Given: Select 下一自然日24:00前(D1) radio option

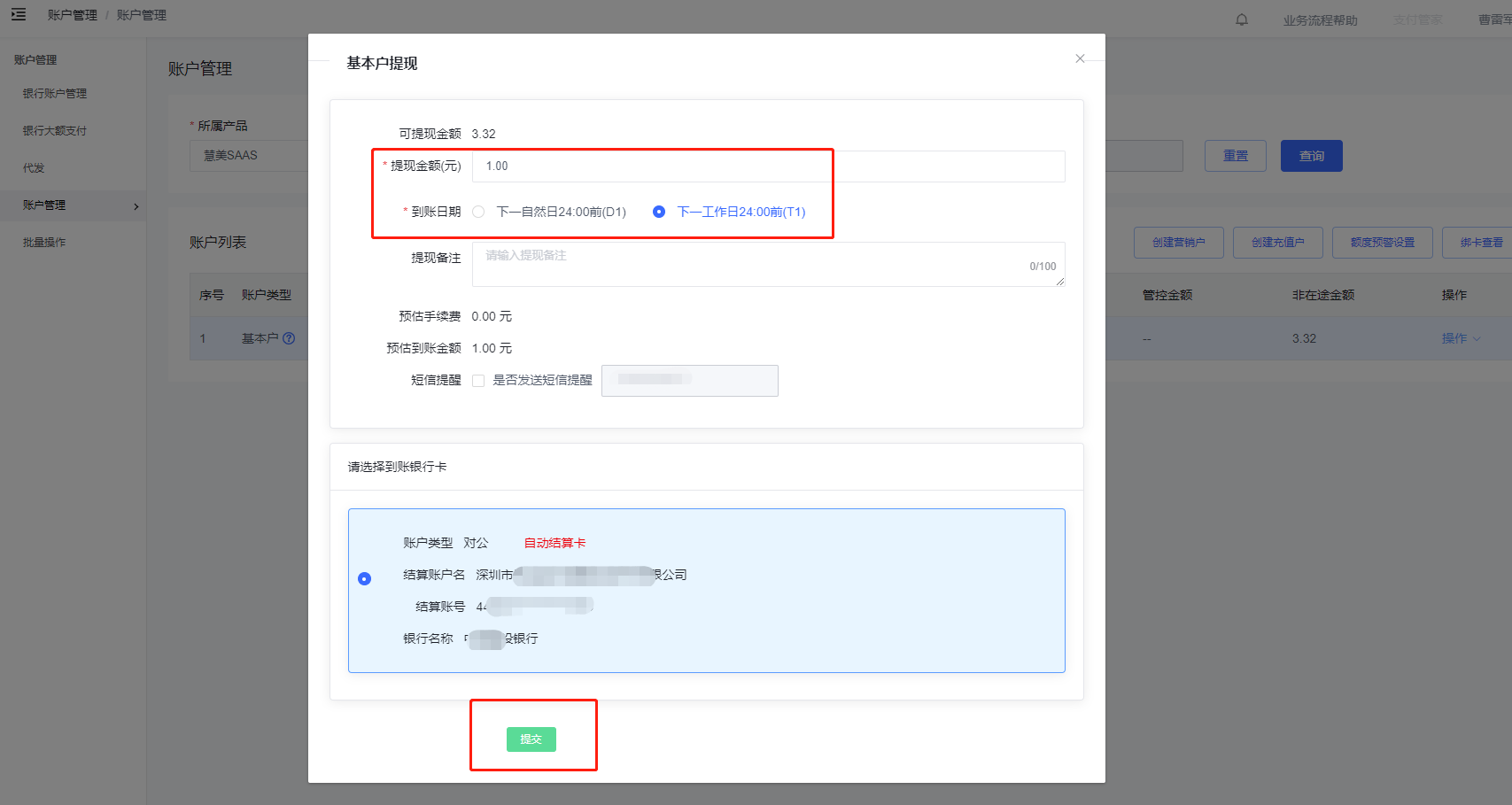Looking at the screenshot, I should (479, 212).
